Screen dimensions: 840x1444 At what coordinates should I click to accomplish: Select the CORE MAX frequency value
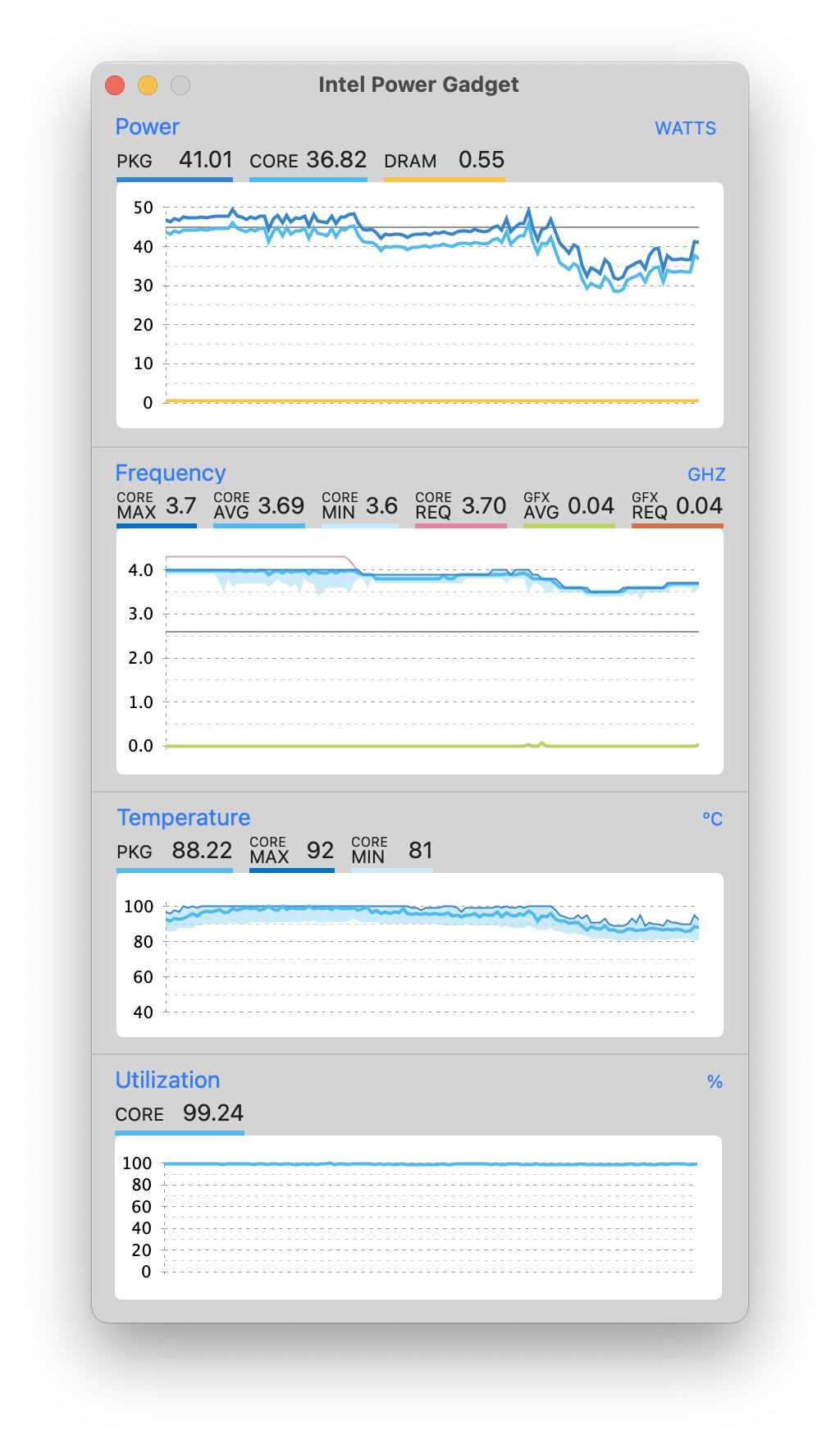(x=180, y=506)
